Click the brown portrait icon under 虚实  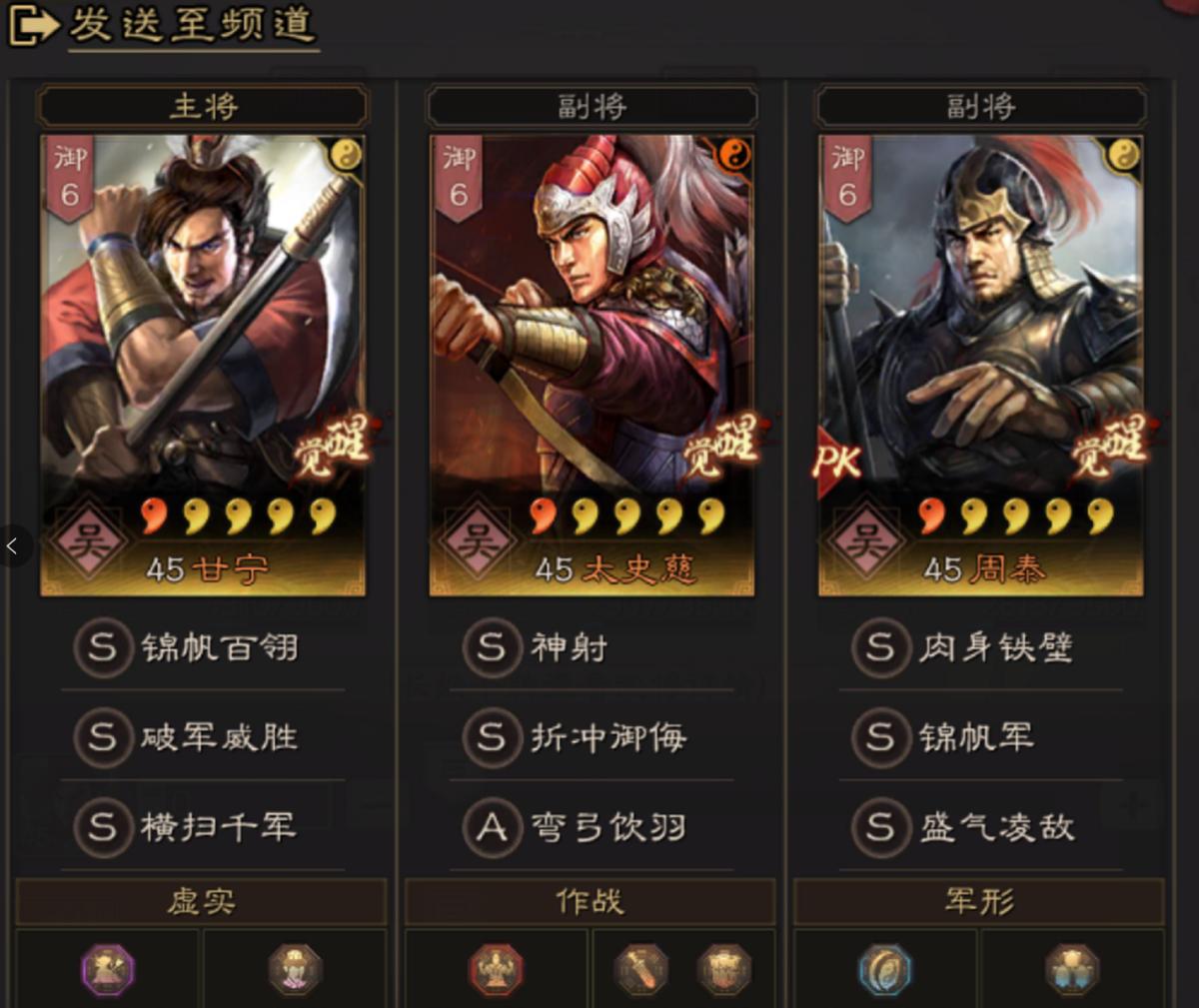point(295,969)
